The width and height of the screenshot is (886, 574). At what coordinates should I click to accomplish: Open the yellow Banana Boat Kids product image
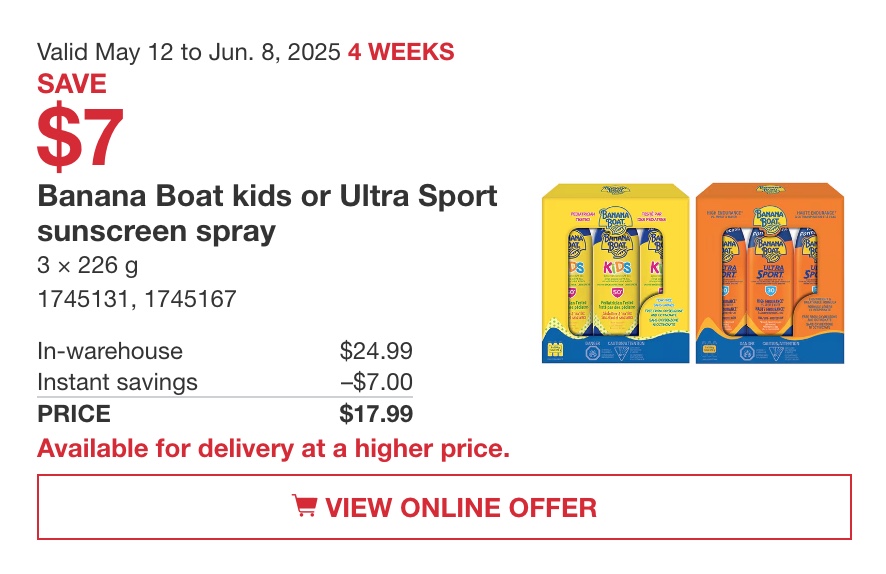point(615,273)
